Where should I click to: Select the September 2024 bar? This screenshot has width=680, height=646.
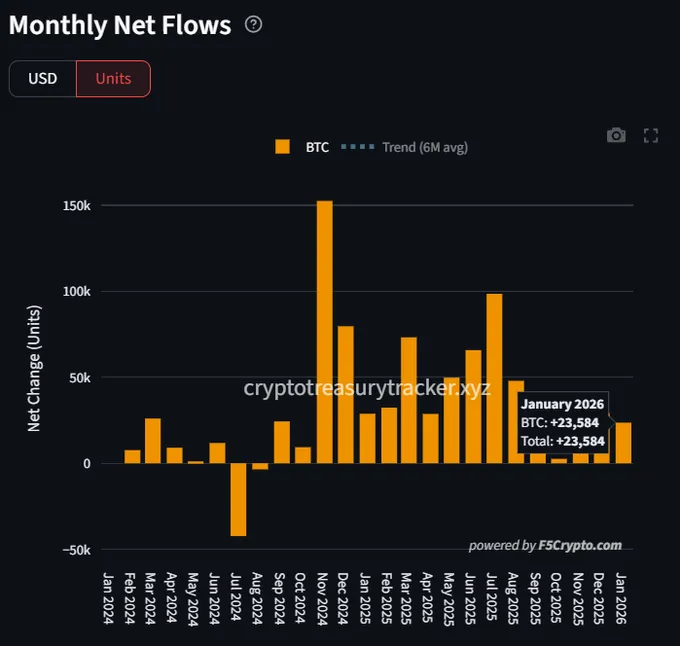tap(282, 442)
